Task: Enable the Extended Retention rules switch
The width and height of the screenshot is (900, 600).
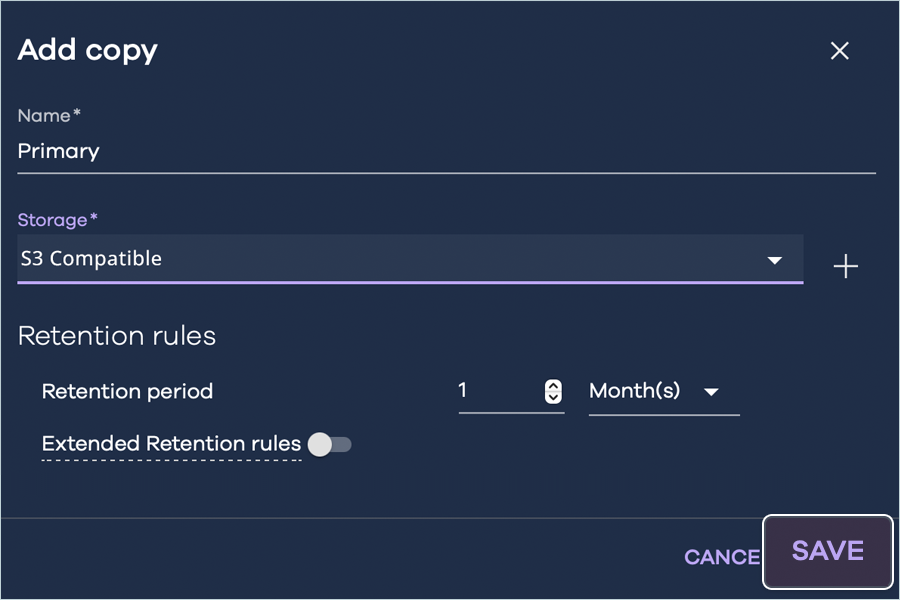Action: tap(330, 444)
